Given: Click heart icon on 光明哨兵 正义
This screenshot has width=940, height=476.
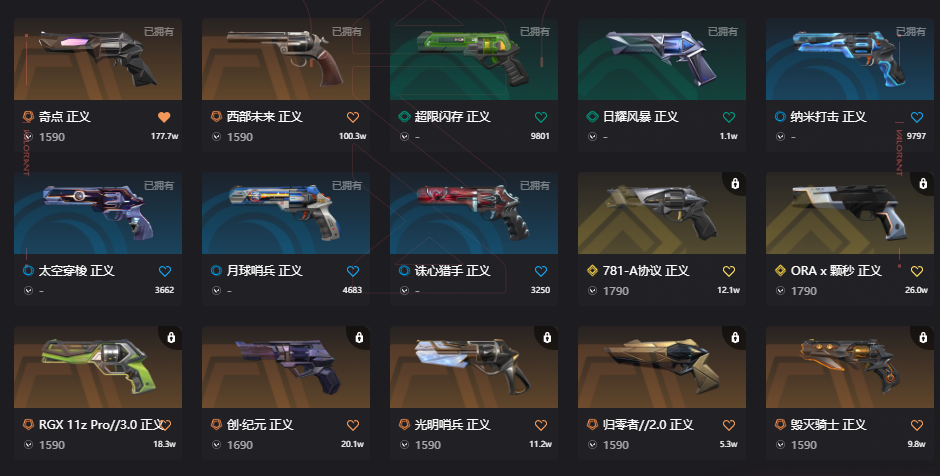Looking at the screenshot, I should click(540, 425).
